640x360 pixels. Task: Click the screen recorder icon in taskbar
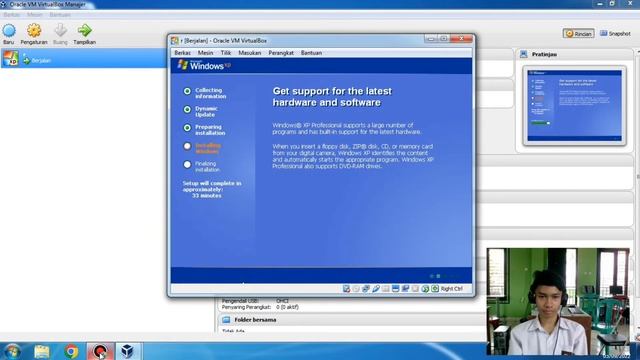tap(100, 351)
